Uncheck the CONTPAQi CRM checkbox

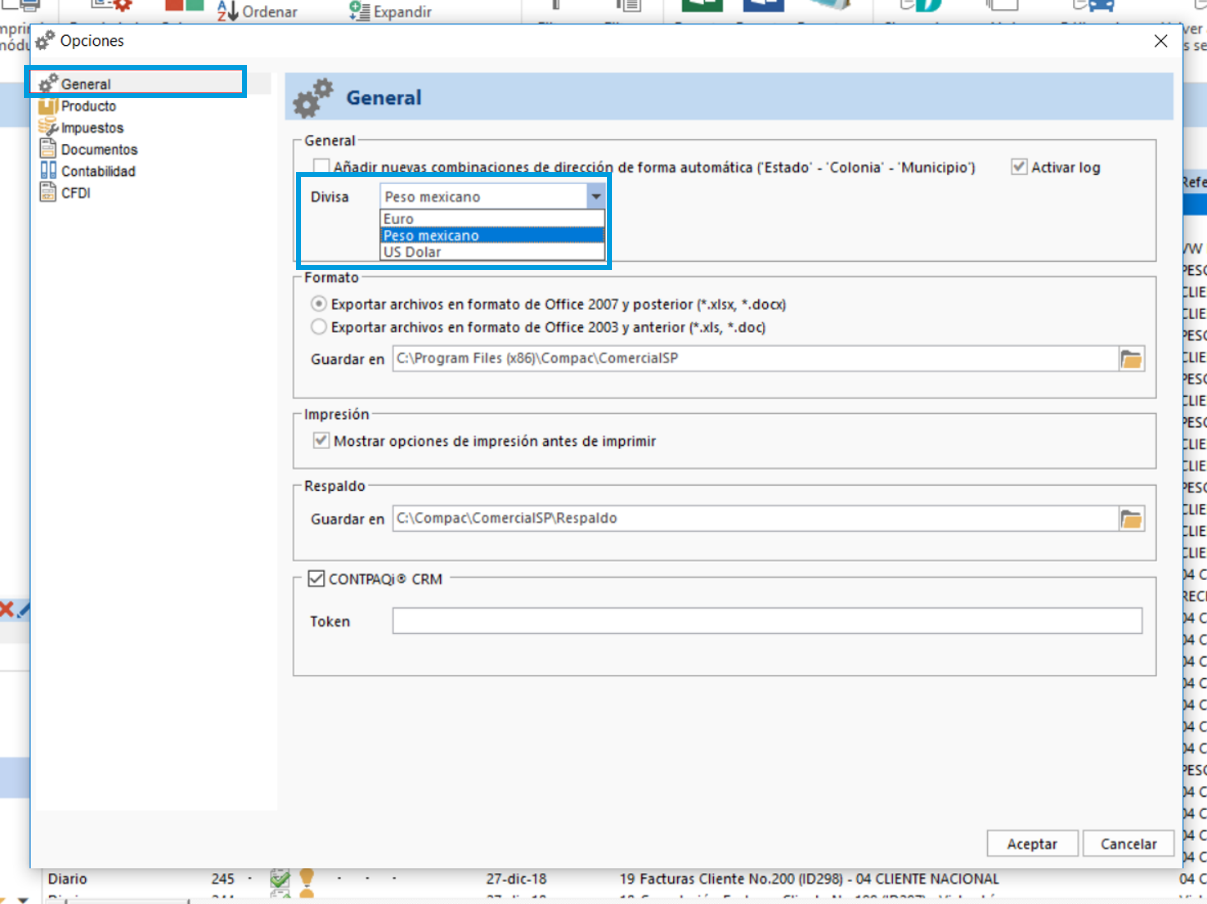coord(317,579)
